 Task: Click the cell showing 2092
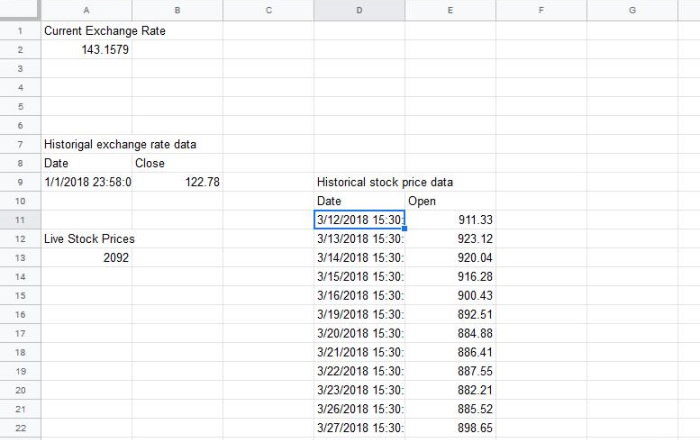[x=86, y=258]
